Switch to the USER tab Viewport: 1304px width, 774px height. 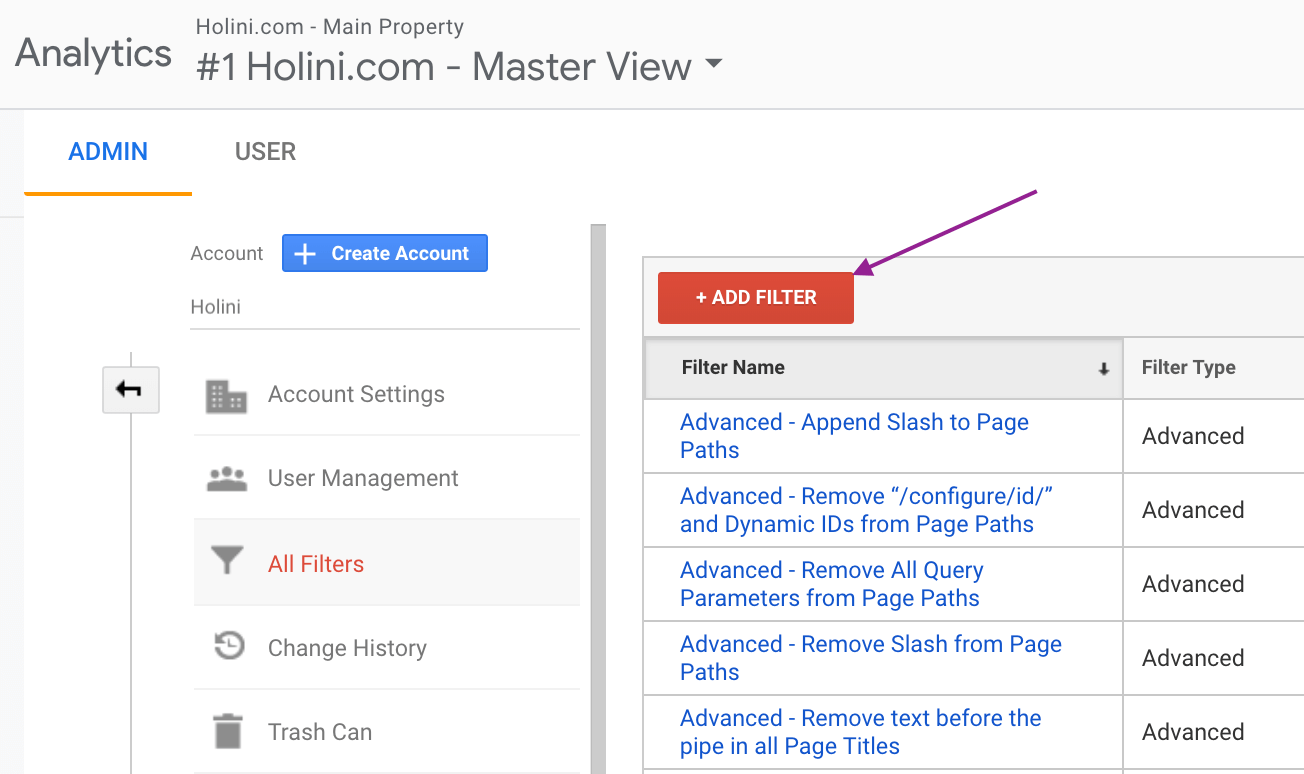[x=265, y=152]
